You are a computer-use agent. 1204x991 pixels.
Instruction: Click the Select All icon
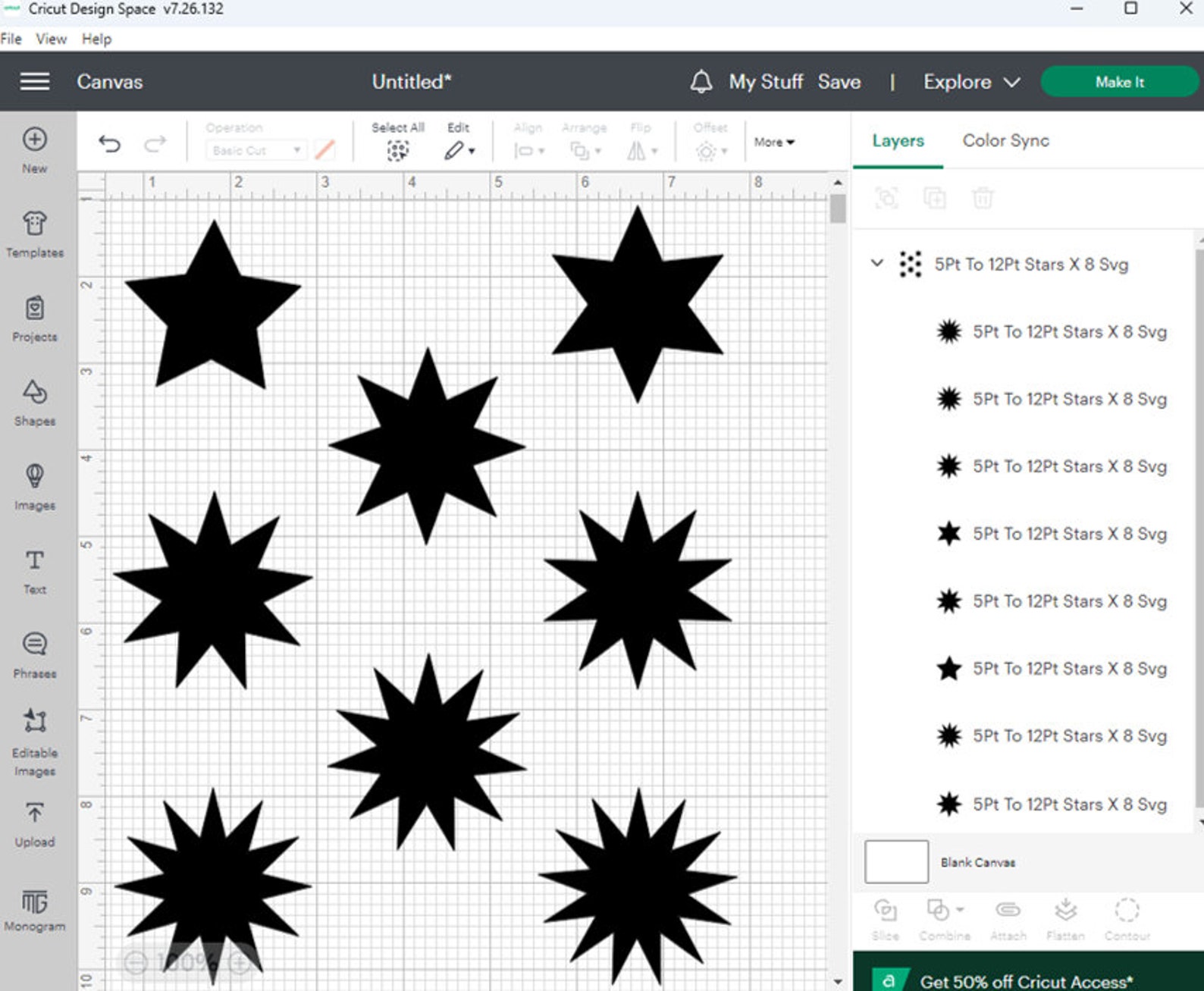pos(398,151)
